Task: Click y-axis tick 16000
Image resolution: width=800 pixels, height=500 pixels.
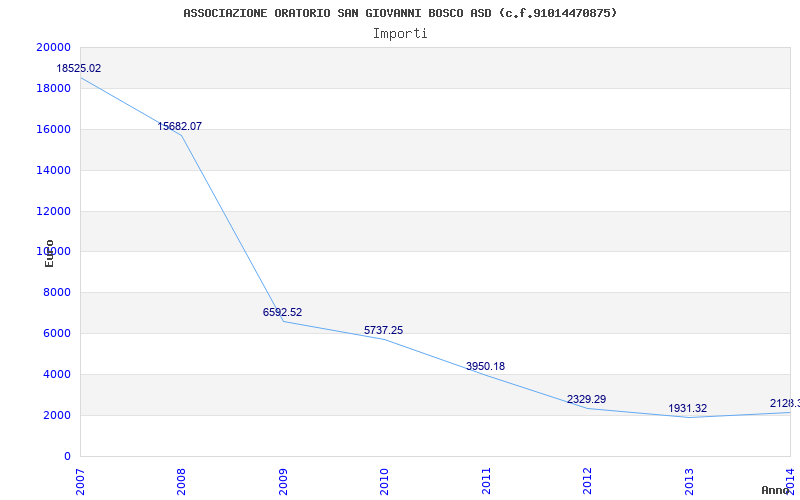Action: pos(53,130)
